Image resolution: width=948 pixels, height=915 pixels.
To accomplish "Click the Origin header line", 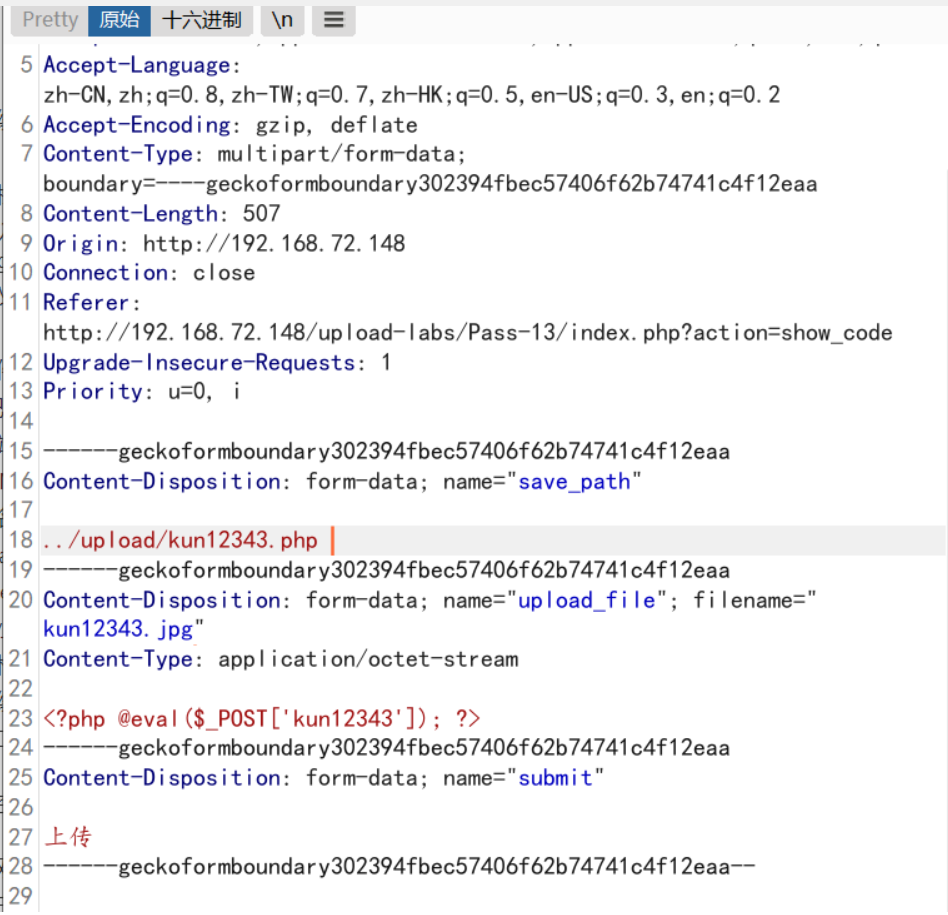I will (224, 243).
